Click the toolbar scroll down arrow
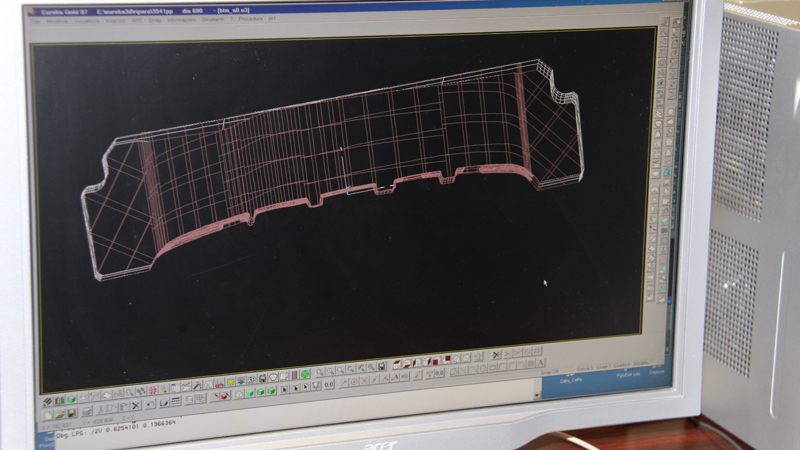The image size is (800, 450). (537, 395)
